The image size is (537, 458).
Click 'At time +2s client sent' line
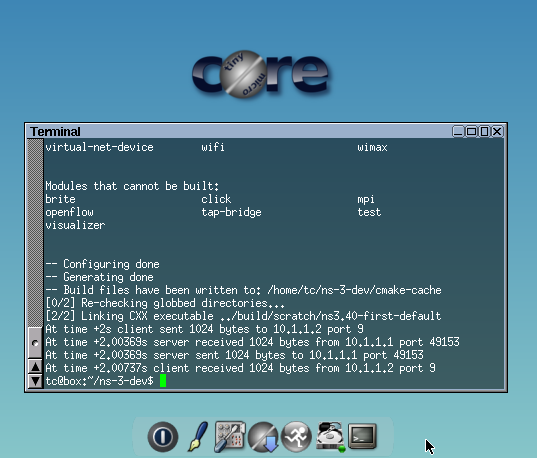pyautogui.click(x=204, y=329)
